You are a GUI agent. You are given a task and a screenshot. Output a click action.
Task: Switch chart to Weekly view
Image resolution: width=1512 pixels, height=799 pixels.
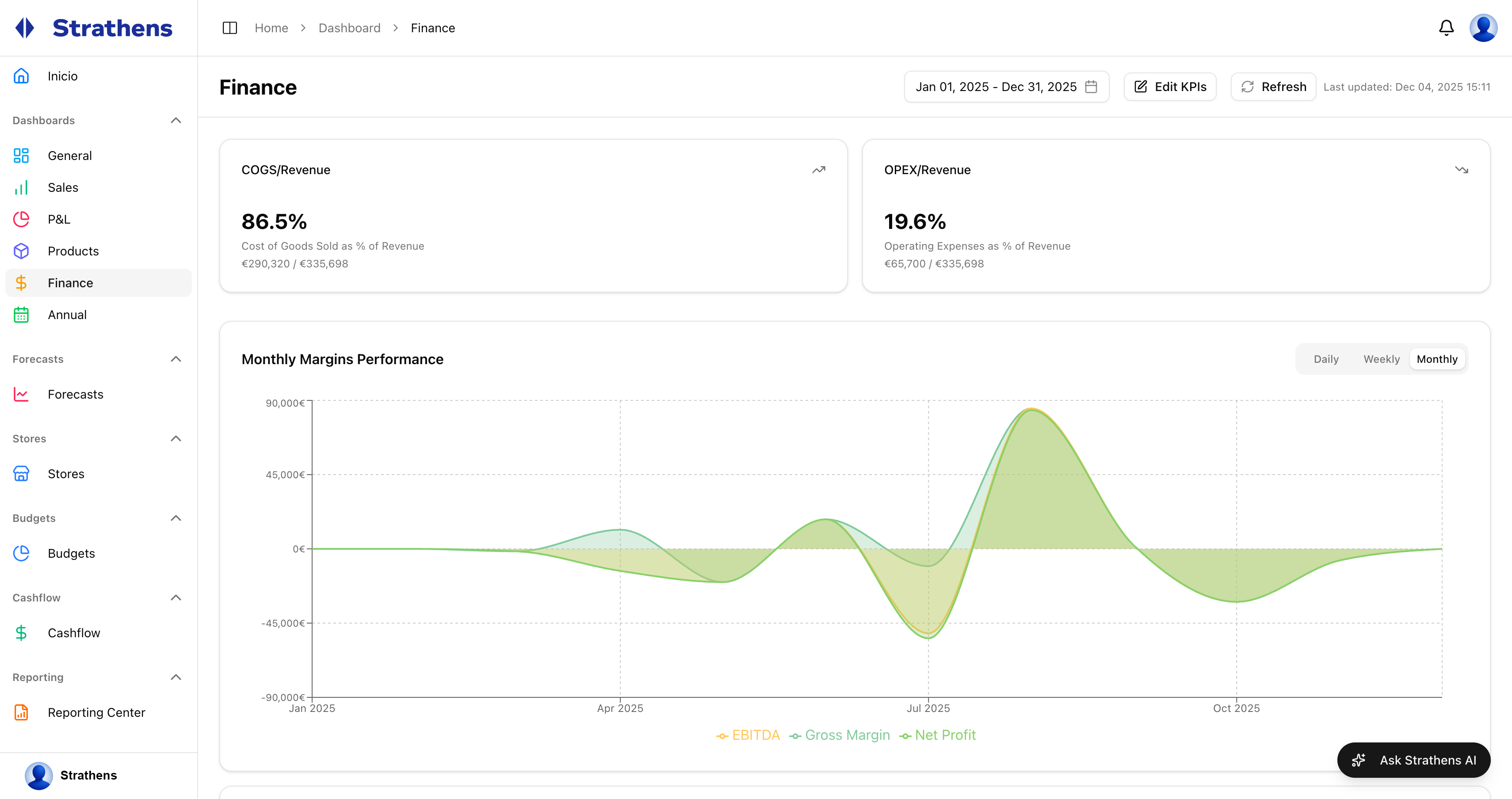pos(1381,359)
